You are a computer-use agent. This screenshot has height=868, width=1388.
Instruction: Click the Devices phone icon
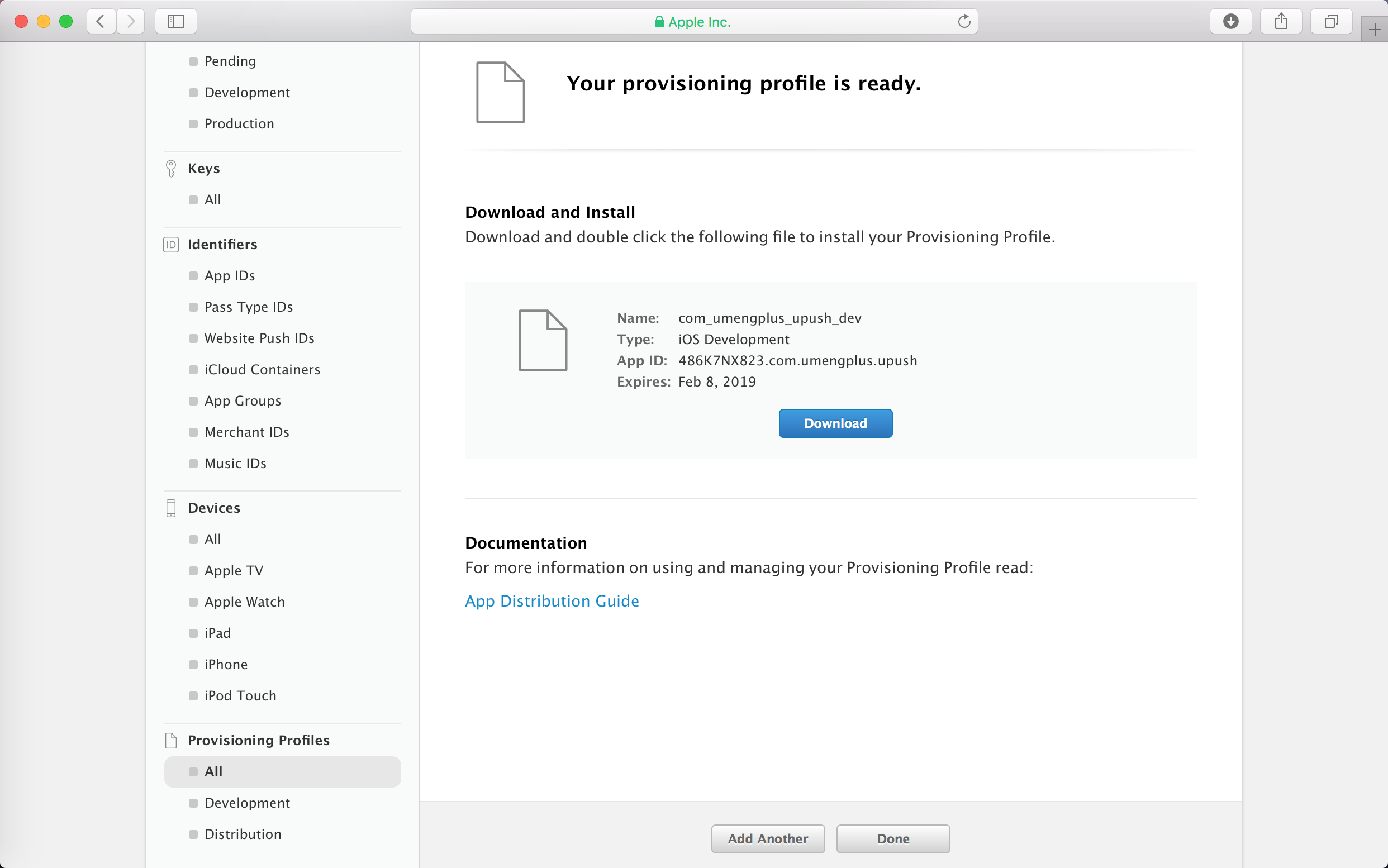(x=170, y=508)
